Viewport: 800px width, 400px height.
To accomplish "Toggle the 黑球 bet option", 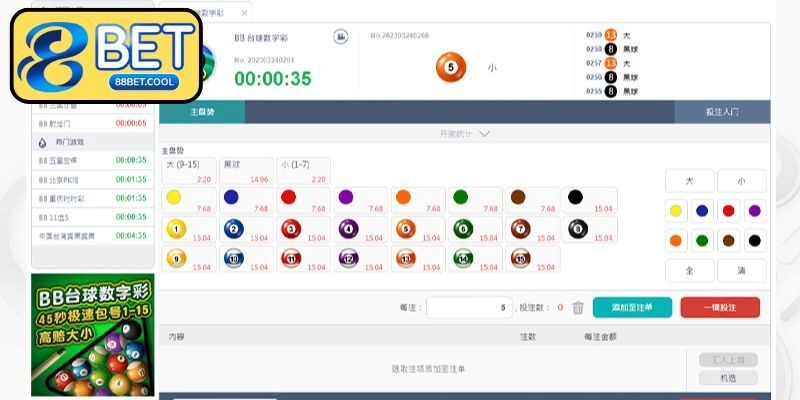I will point(245,170).
